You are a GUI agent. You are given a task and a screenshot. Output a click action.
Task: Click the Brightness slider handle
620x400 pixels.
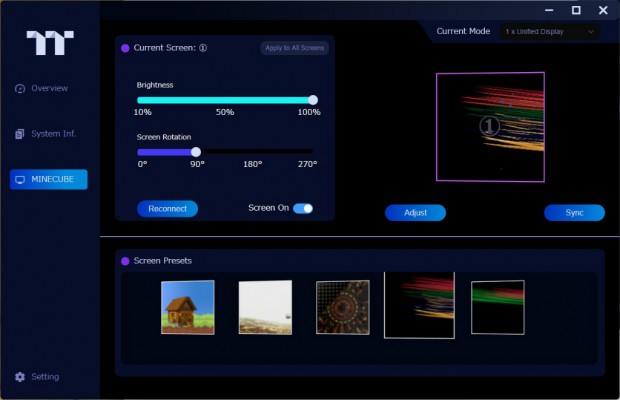[313, 100]
